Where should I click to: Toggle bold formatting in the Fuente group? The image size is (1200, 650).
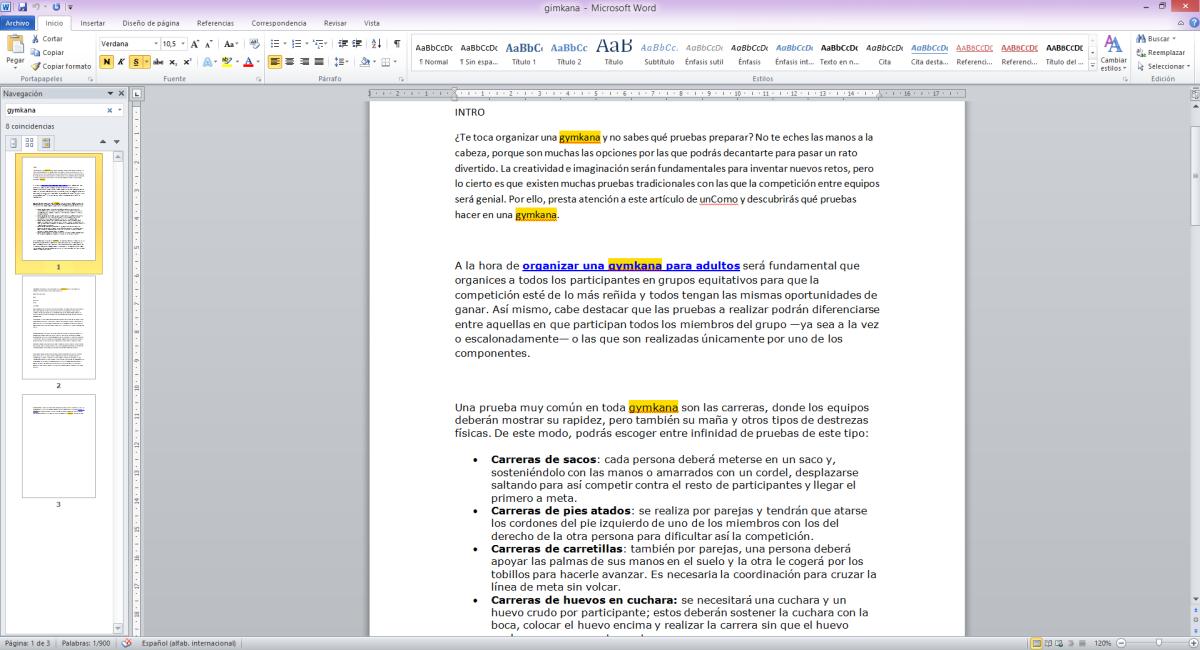(x=107, y=62)
